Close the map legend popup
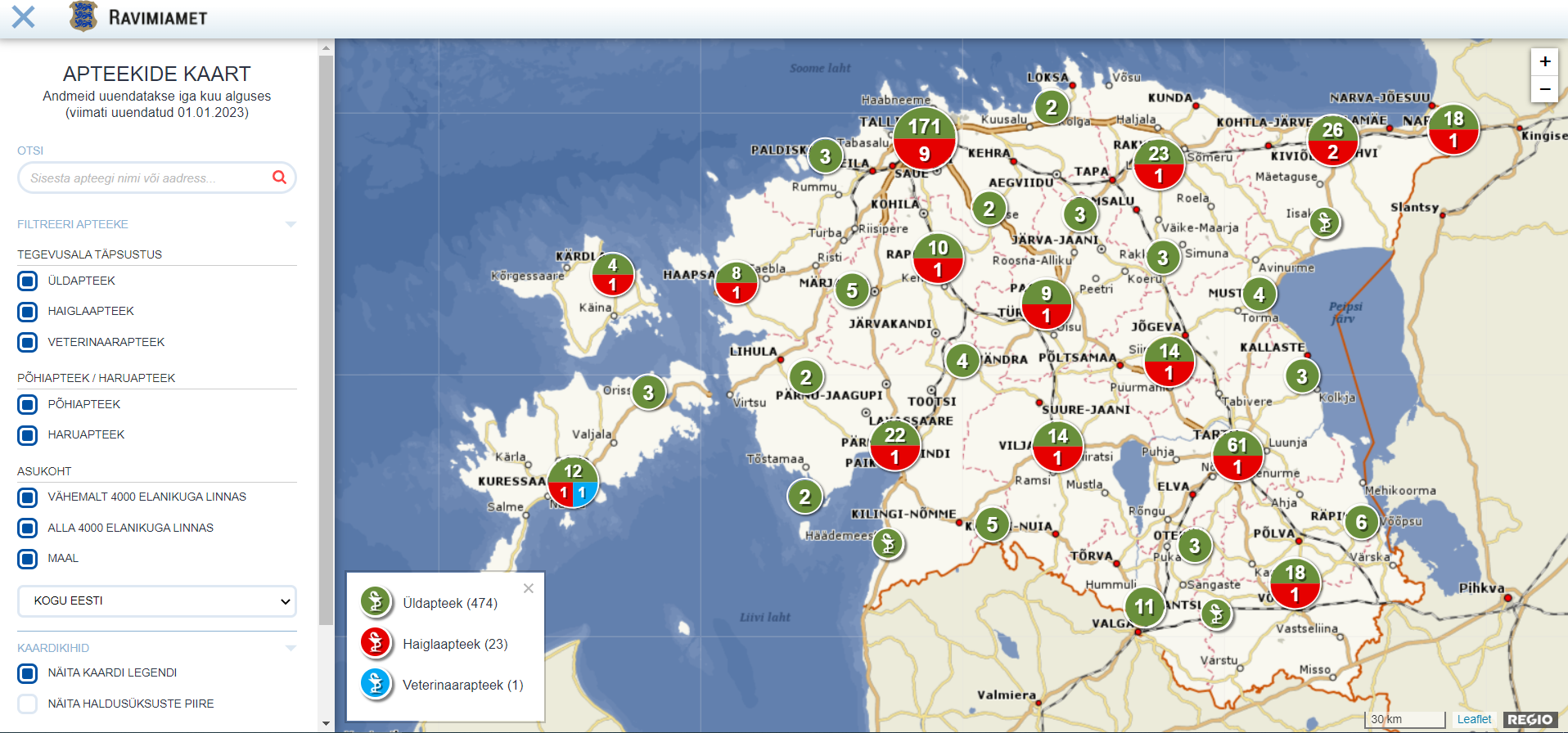1568x733 pixels. [x=529, y=588]
